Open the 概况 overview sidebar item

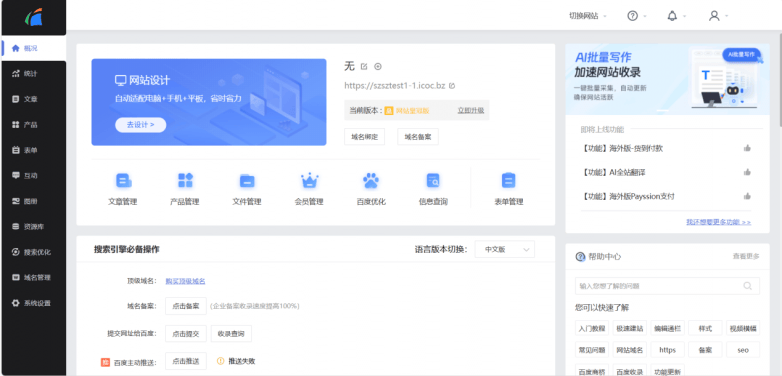pos(33,48)
